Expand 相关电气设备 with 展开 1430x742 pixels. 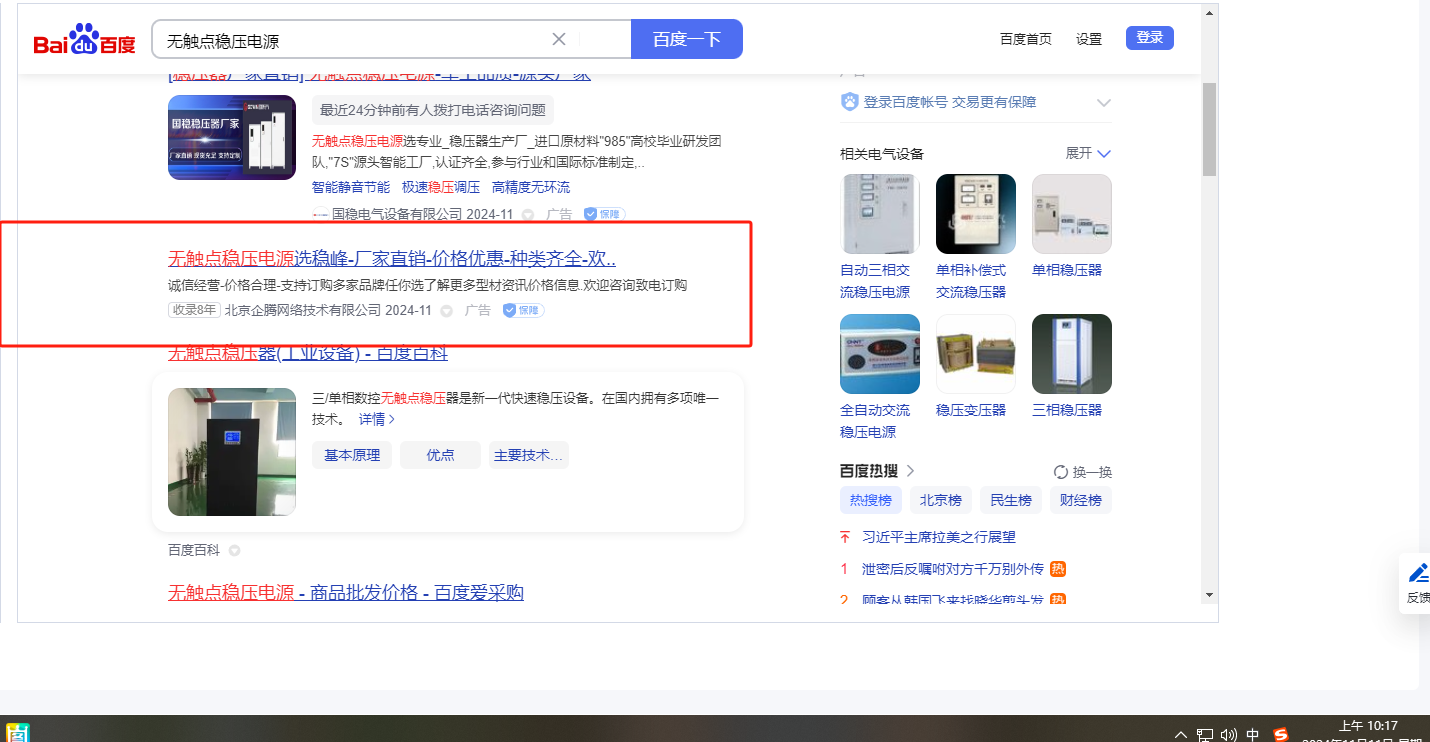pyautogui.click(x=1088, y=153)
